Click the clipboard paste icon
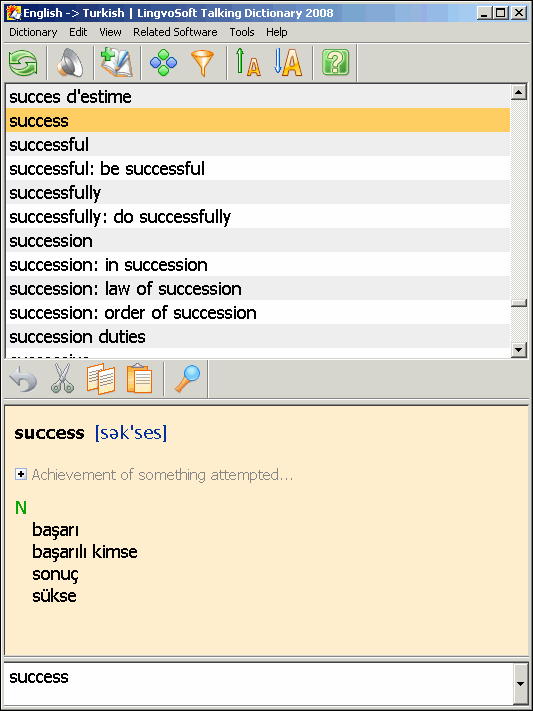The height and width of the screenshot is (711, 533). point(139,378)
